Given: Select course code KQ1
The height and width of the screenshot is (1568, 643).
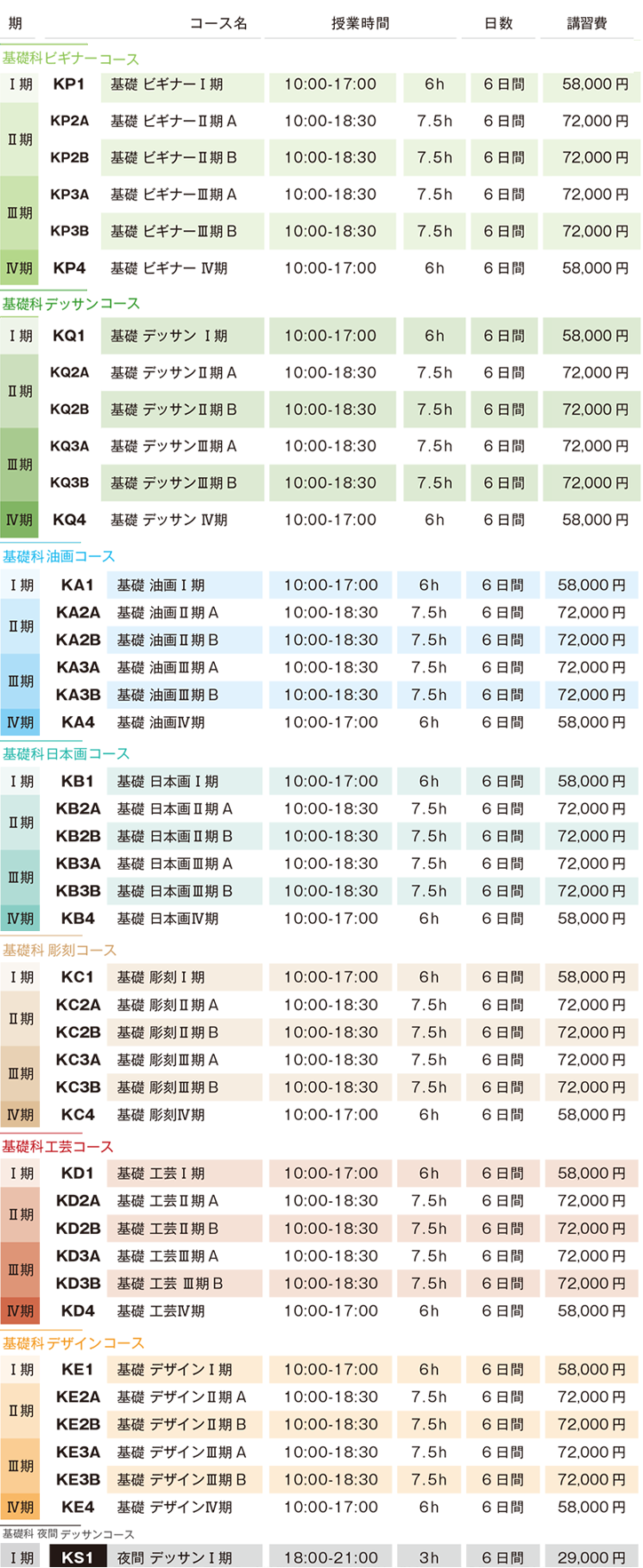Looking at the screenshot, I should point(68,336).
